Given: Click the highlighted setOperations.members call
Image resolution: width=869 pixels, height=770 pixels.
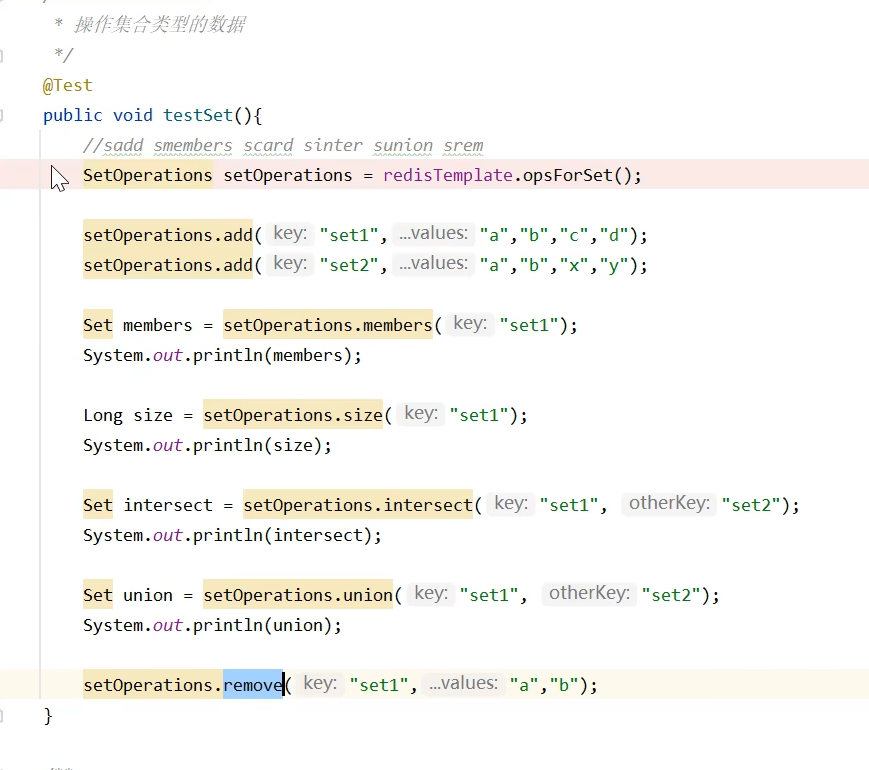Looking at the screenshot, I should [327, 326].
